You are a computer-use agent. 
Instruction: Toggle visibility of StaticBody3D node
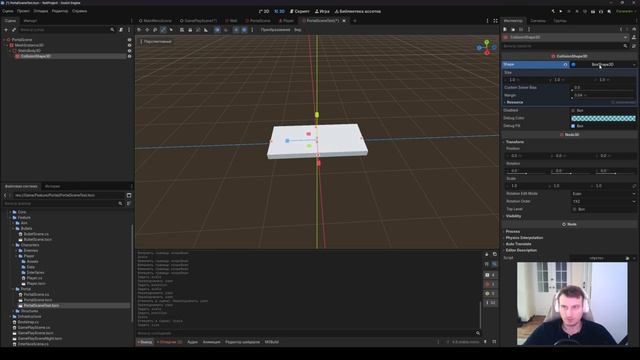[x=129, y=51]
